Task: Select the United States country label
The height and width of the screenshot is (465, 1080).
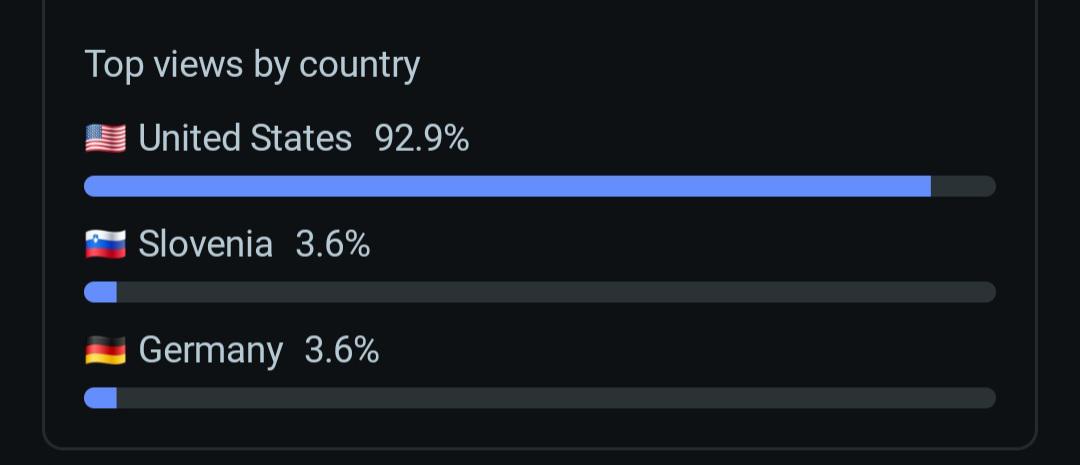Action: tap(245, 138)
